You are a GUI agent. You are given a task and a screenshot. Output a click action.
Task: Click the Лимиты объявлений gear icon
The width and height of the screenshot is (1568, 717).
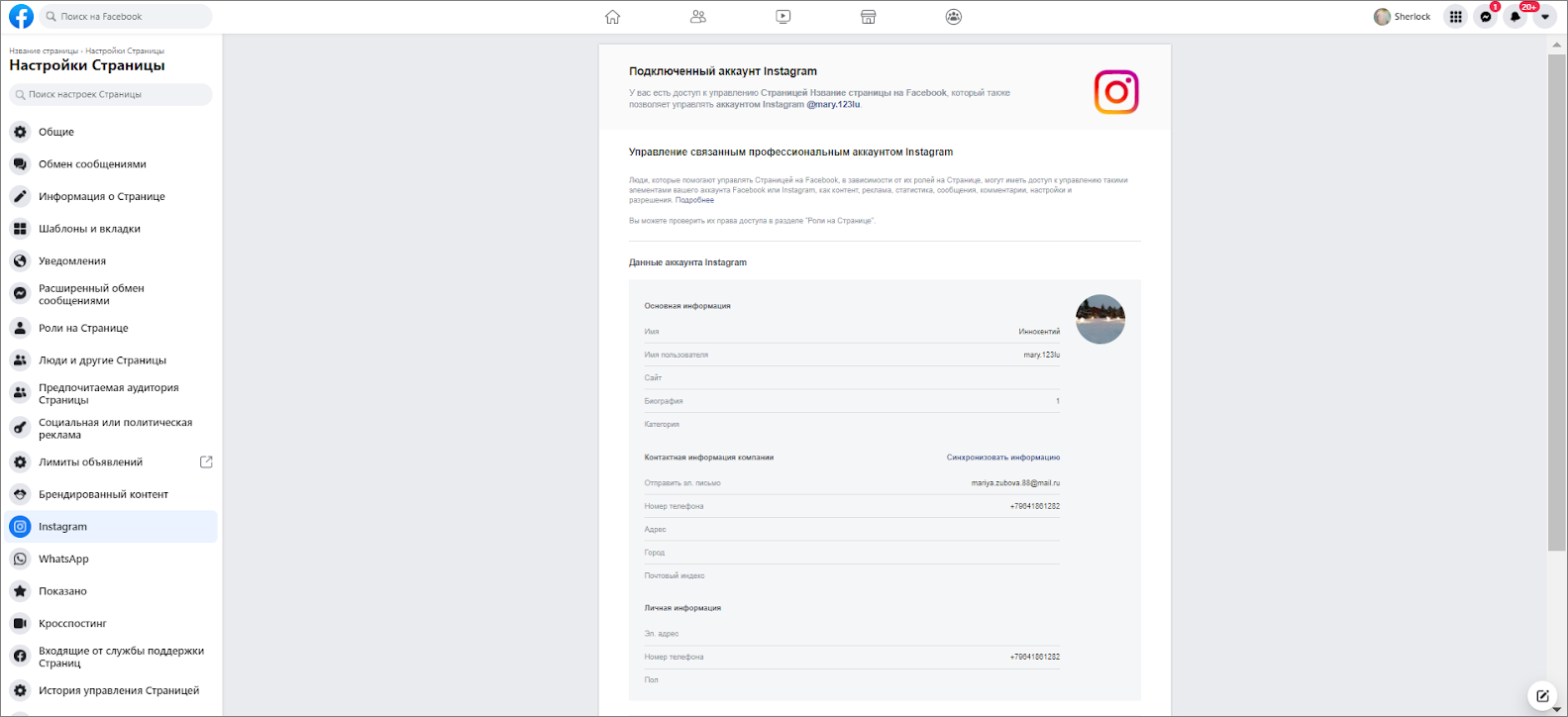click(x=20, y=462)
